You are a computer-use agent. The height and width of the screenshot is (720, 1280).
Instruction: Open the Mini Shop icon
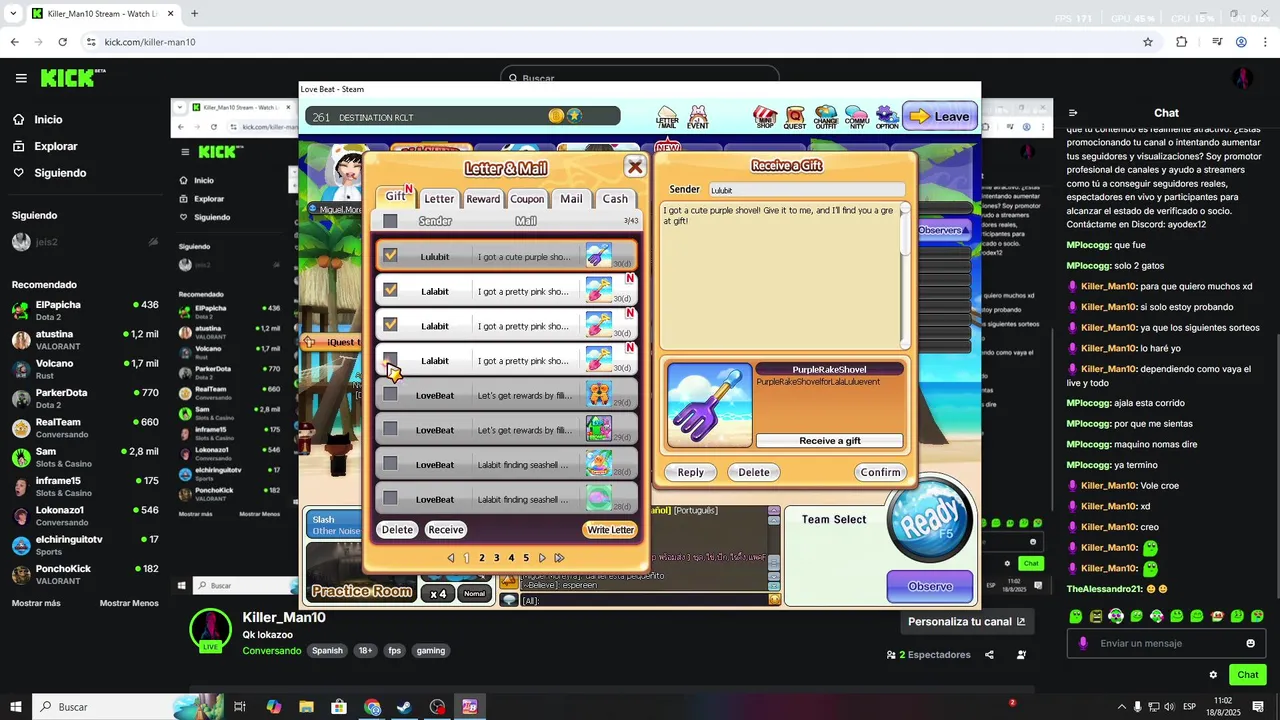coord(765,117)
